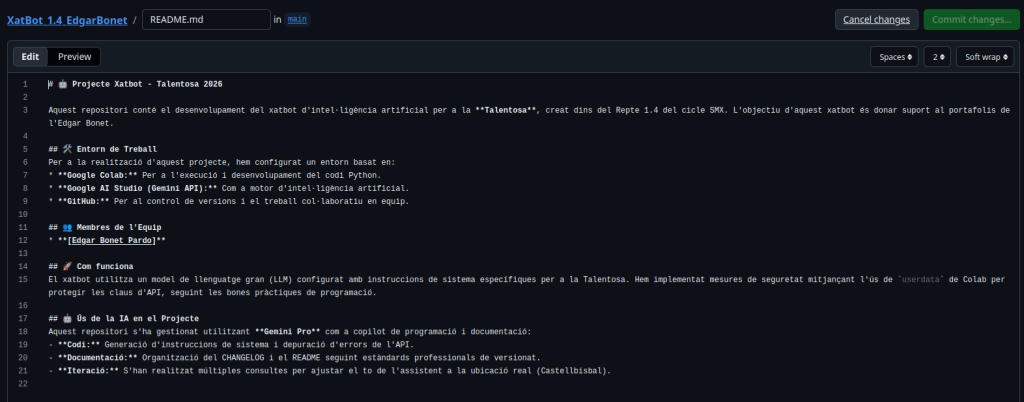The height and width of the screenshot is (402, 1024).
Task: Switch to the Preview tab
Action: [x=75, y=57]
